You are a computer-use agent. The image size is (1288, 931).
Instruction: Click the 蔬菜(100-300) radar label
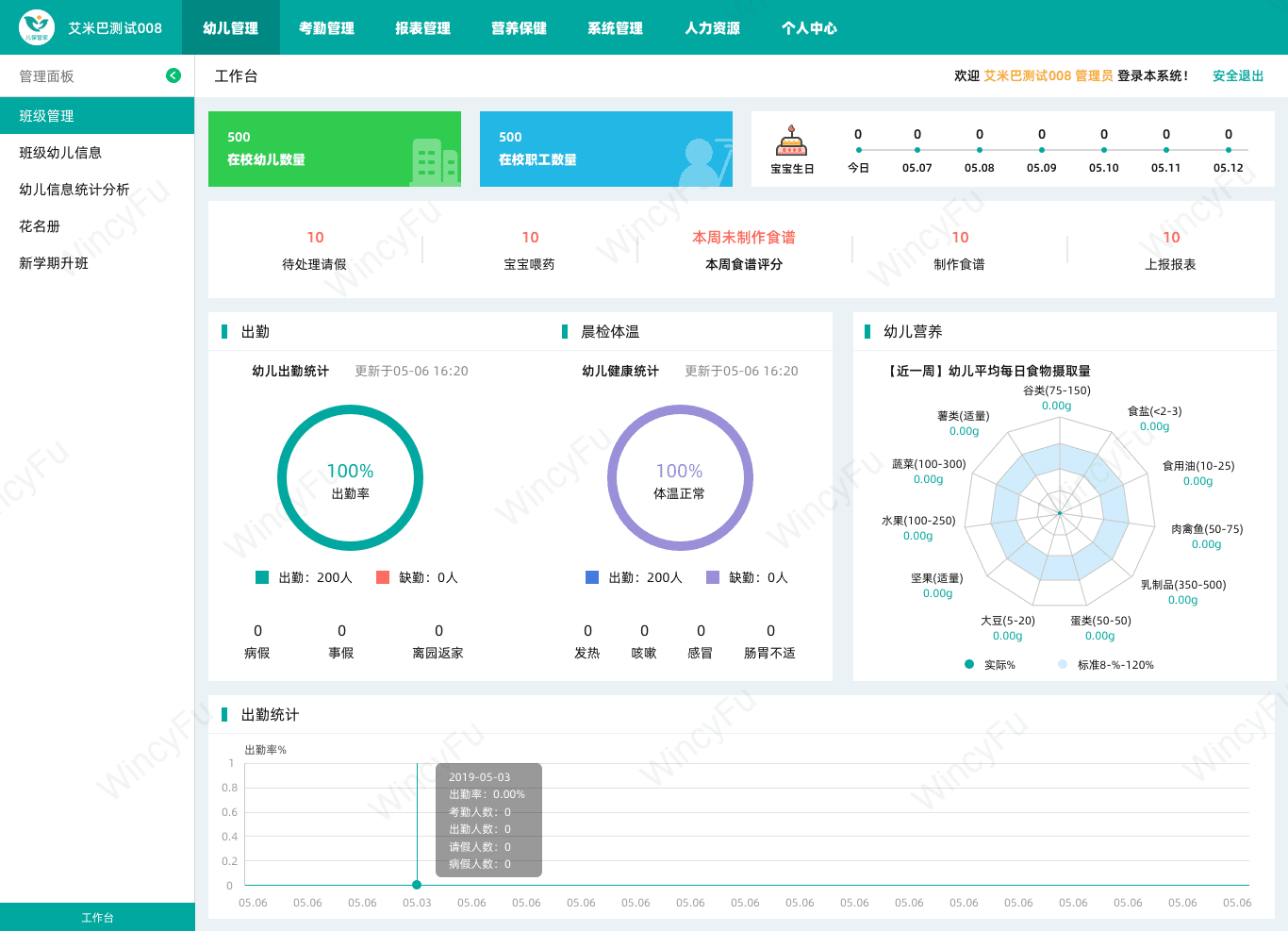(x=929, y=464)
